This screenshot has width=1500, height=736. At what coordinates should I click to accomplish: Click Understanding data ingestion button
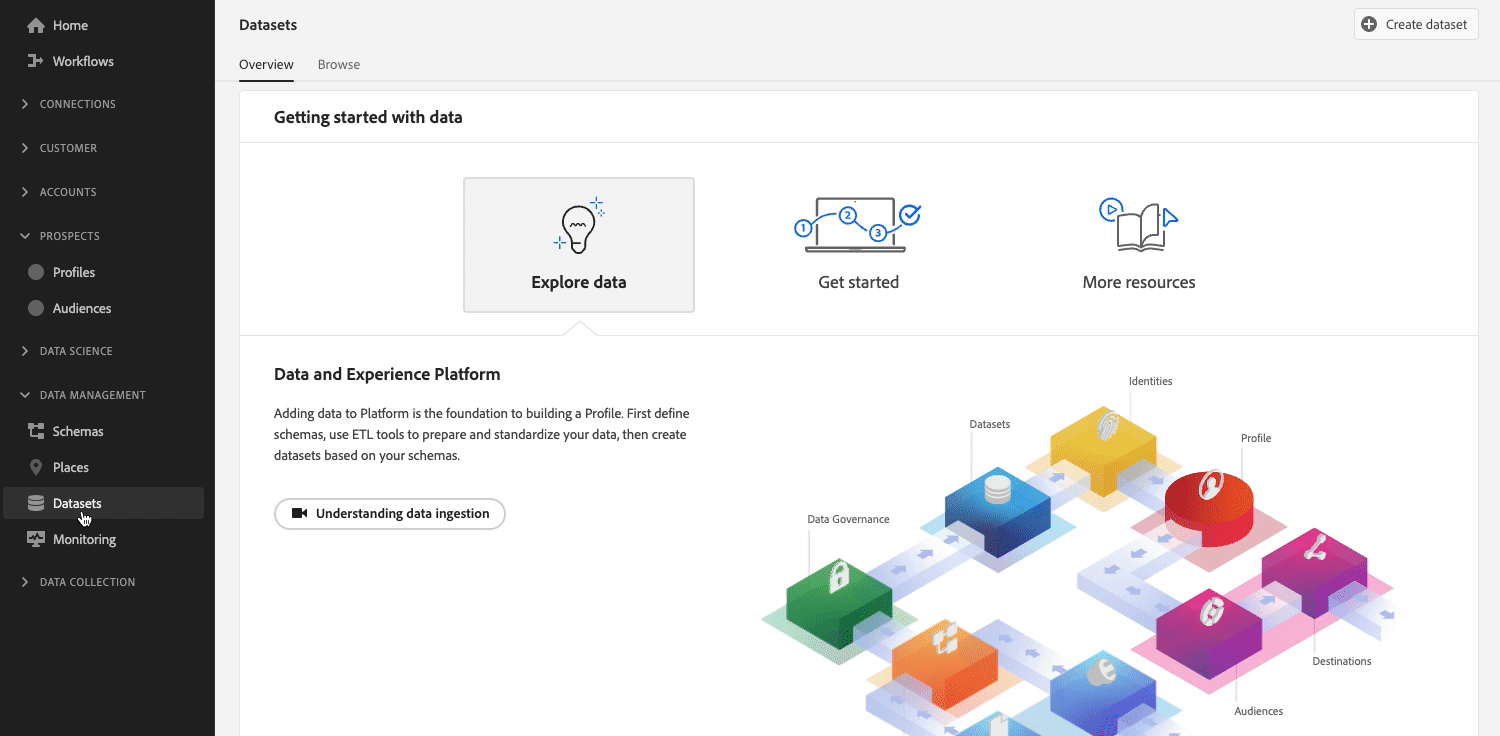point(390,514)
